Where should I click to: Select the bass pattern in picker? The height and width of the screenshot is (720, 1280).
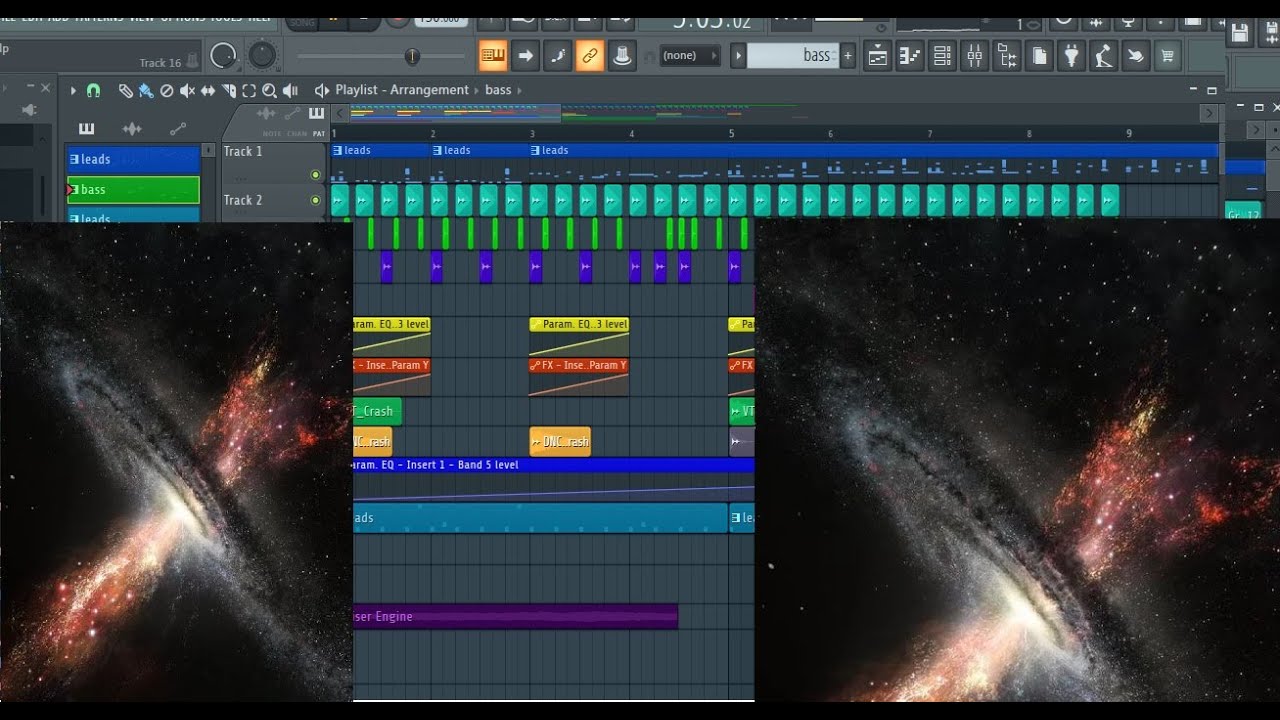(x=133, y=190)
